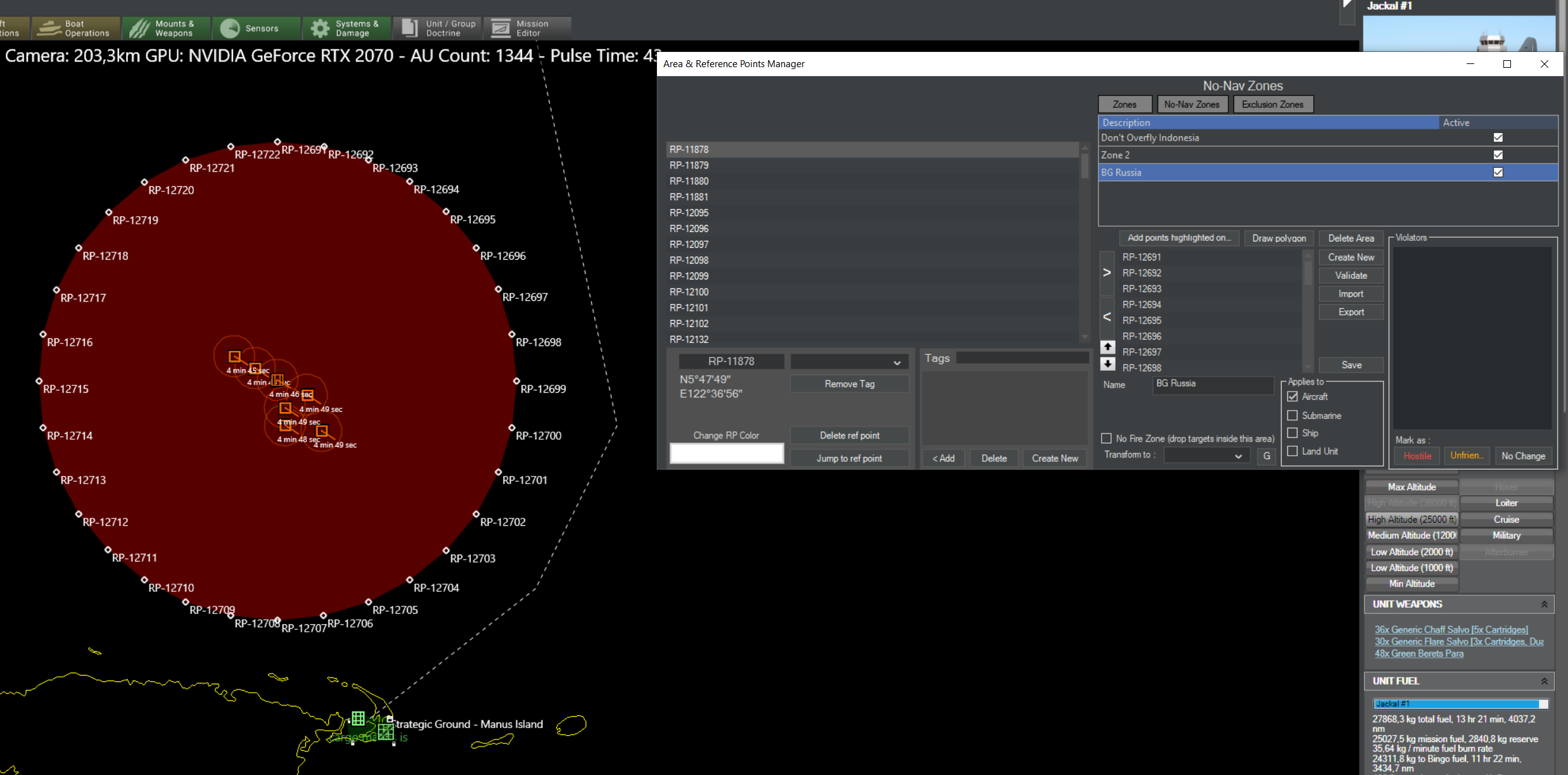This screenshot has width=1568, height=775.
Task: Click the white RP color swatch
Action: coord(727,454)
